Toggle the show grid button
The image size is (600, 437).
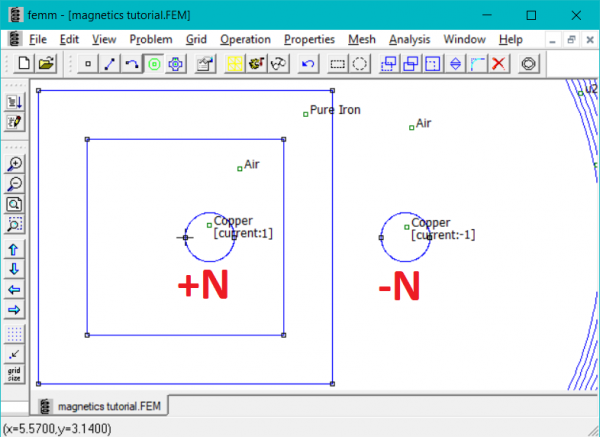(x=15, y=334)
